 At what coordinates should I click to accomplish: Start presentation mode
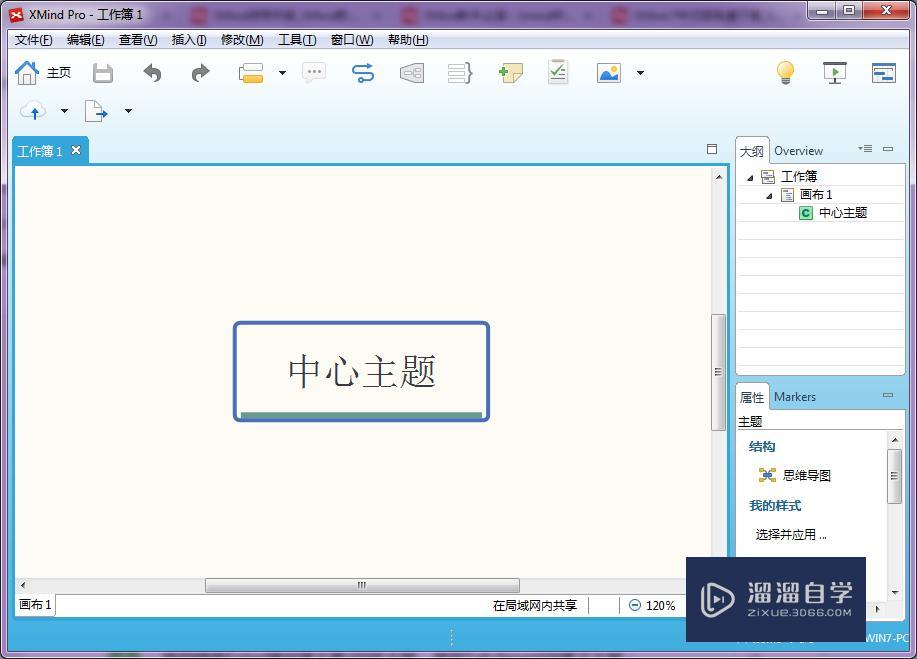(835, 73)
